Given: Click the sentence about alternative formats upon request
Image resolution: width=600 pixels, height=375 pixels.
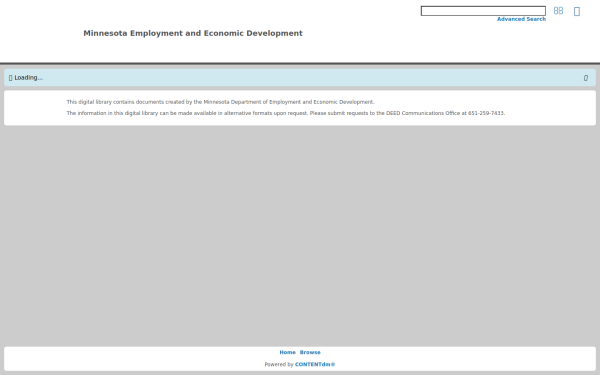Looking at the screenshot, I should pos(286,113).
